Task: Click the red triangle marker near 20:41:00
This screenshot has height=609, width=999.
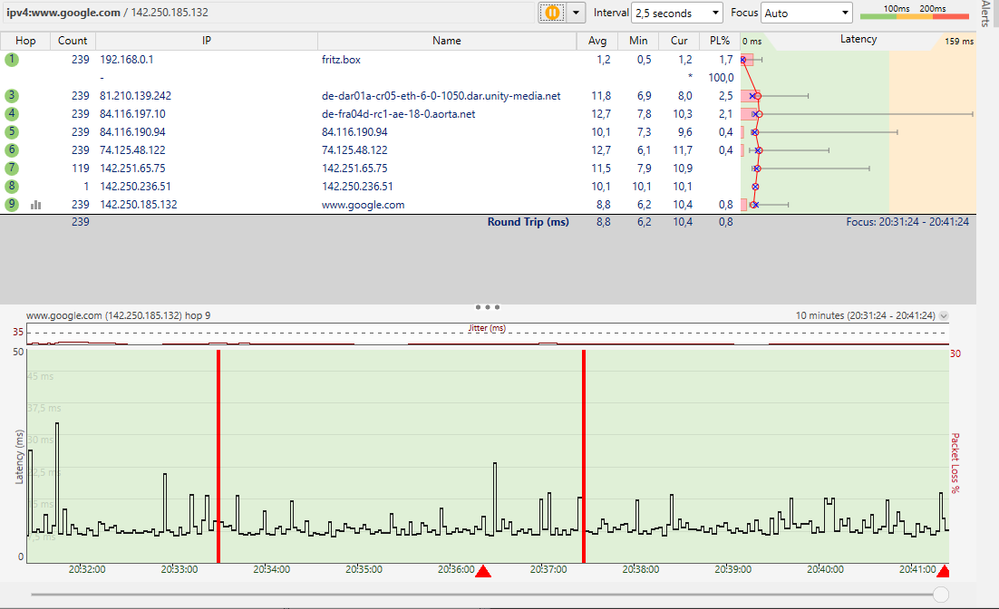Action: tap(943, 571)
